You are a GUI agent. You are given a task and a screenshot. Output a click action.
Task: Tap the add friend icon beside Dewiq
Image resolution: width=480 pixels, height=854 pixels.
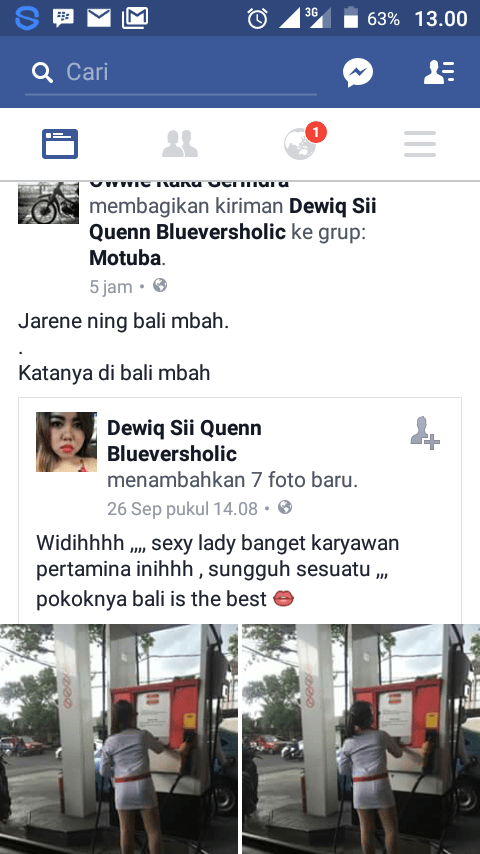pos(425,433)
